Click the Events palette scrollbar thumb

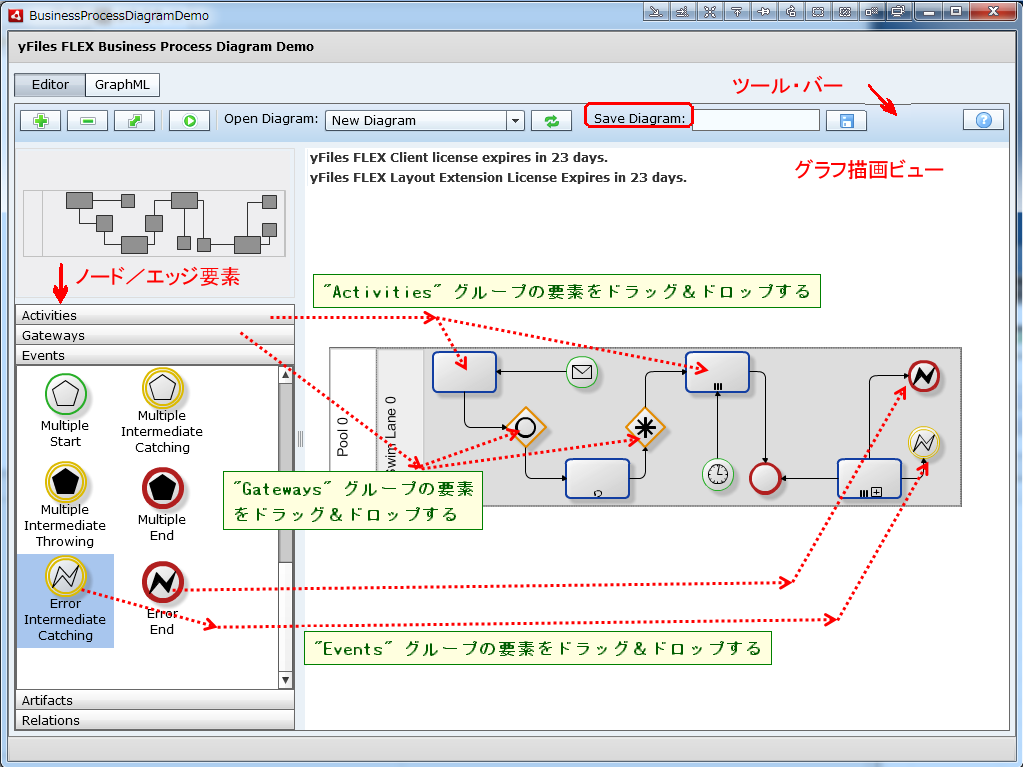point(285,472)
